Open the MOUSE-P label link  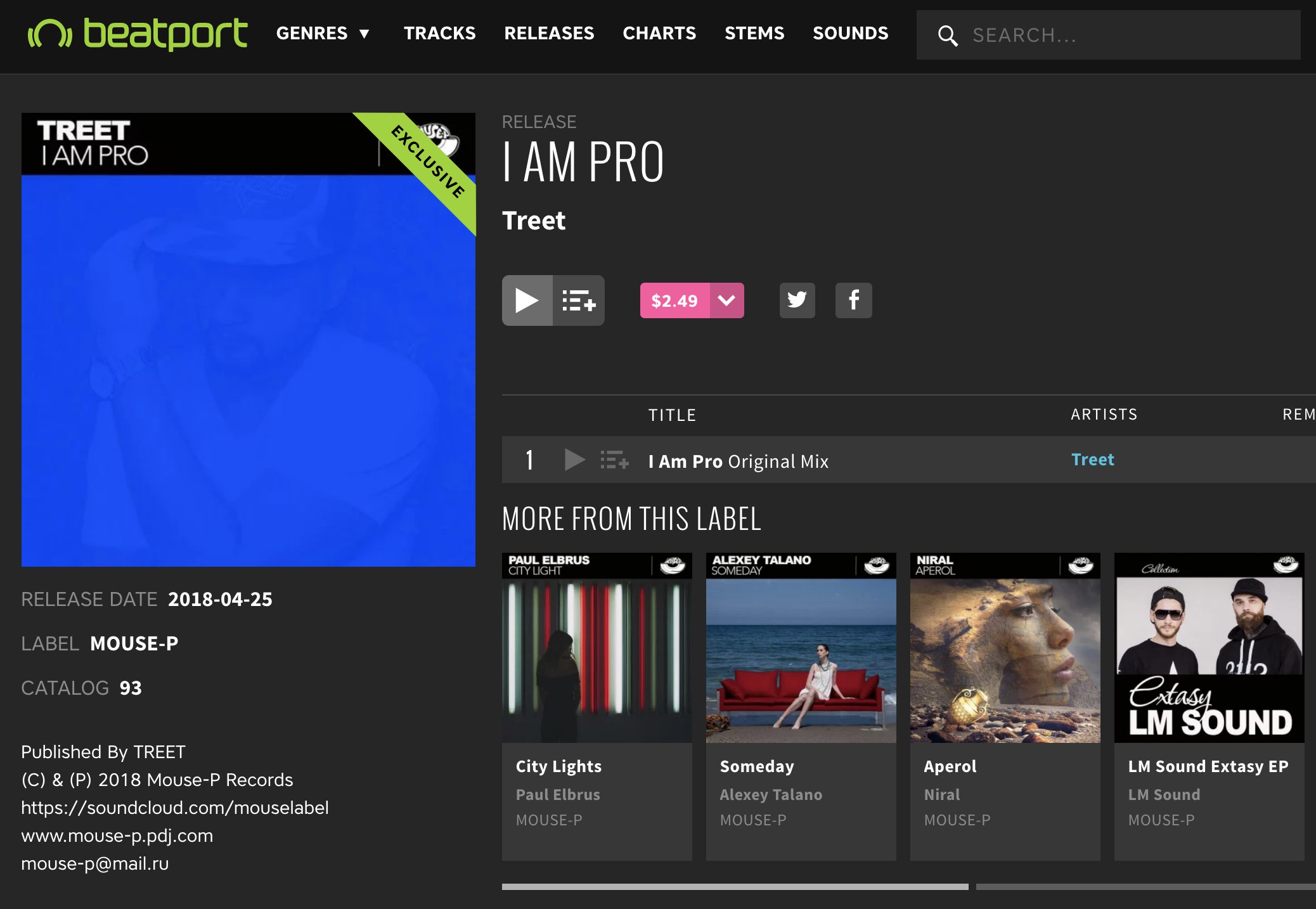[134, 643]
